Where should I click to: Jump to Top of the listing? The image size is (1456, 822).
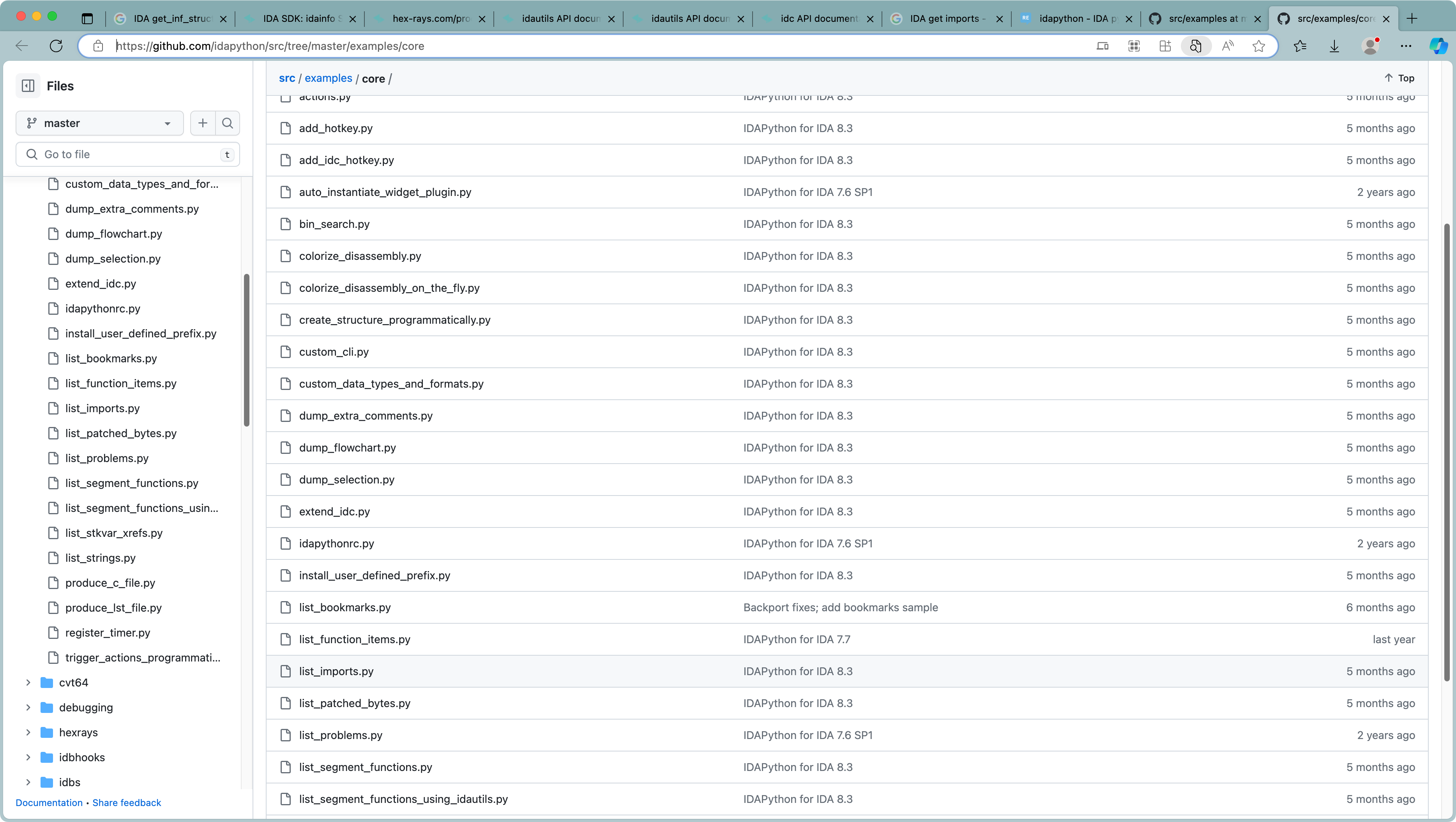(x=1399, y=78)
